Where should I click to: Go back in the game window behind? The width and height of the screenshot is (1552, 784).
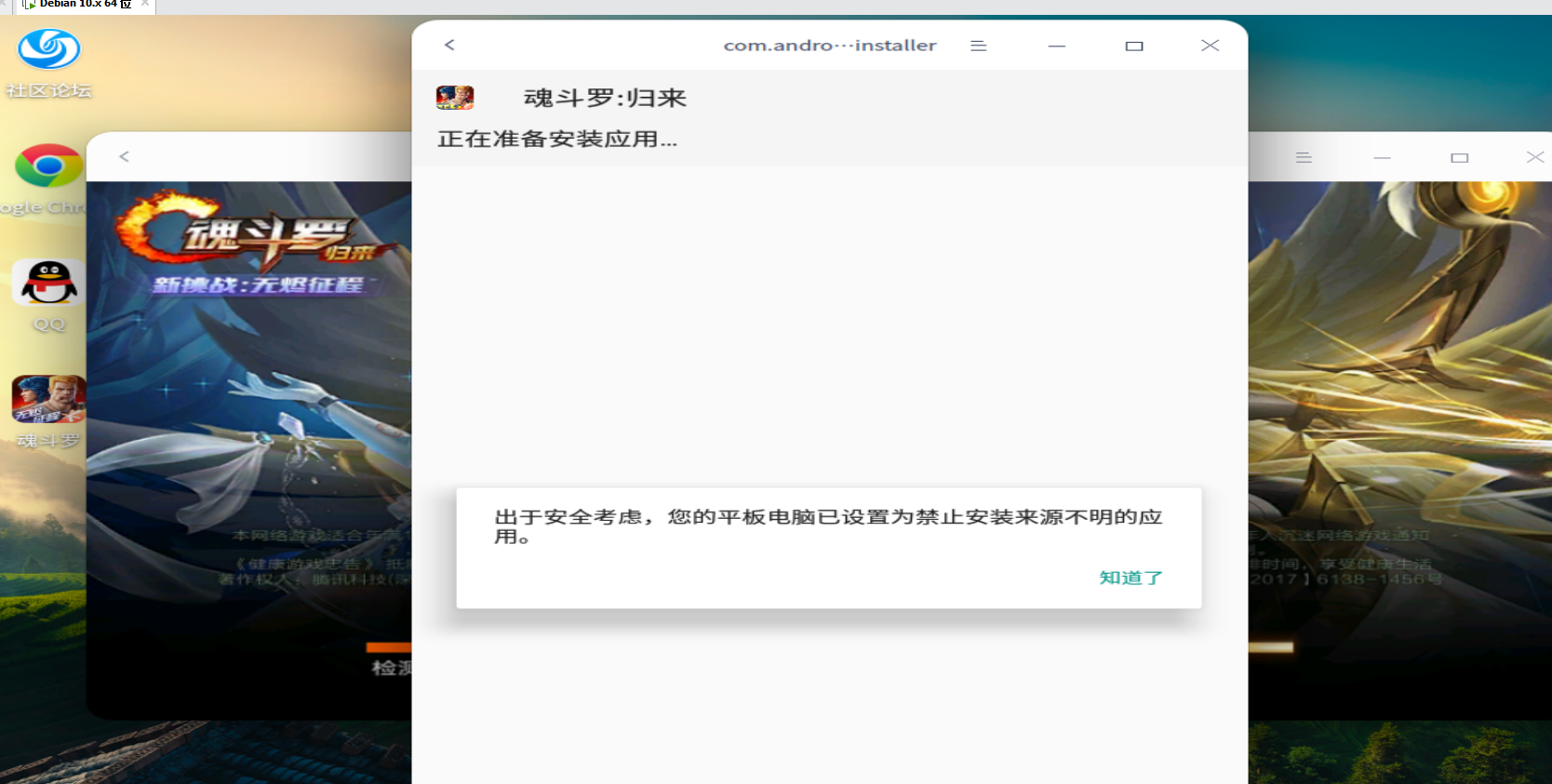point(124,156)
